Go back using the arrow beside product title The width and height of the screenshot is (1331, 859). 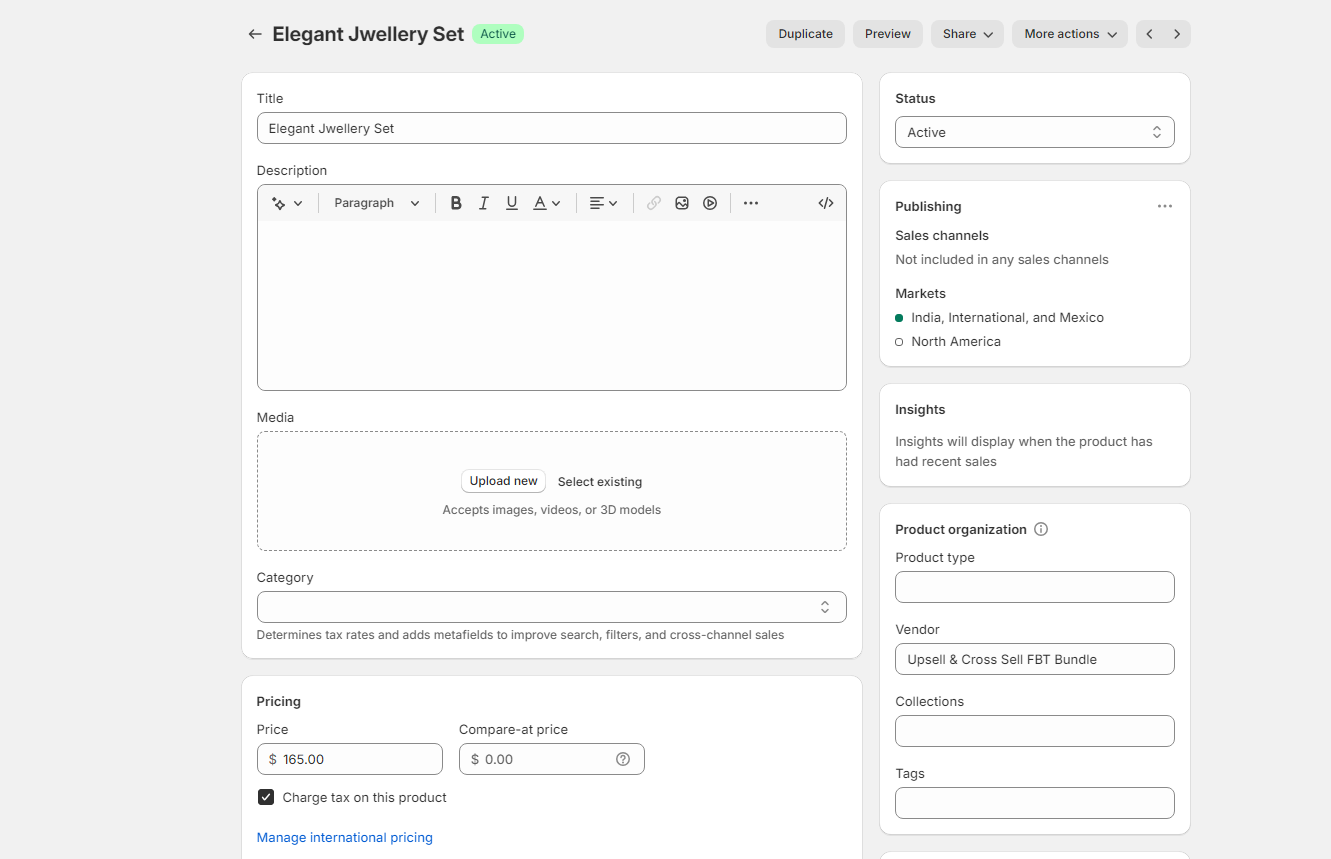pos(255,34)
